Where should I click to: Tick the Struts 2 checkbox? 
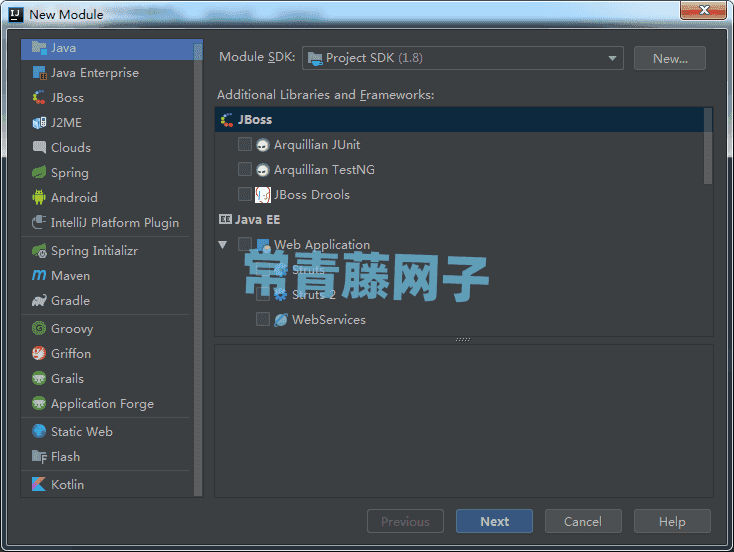pyautogui.click(x=263, y=294)
